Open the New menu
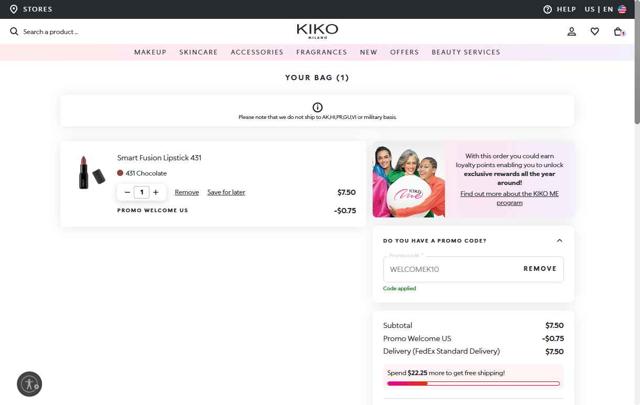Screen dimensions: 640x405 click(x=369, y=52)
